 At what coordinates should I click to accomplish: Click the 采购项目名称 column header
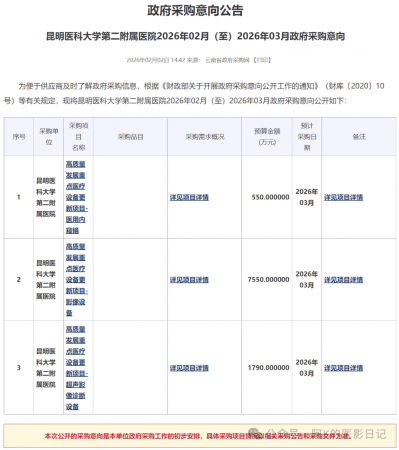click(x=78, y=137)
